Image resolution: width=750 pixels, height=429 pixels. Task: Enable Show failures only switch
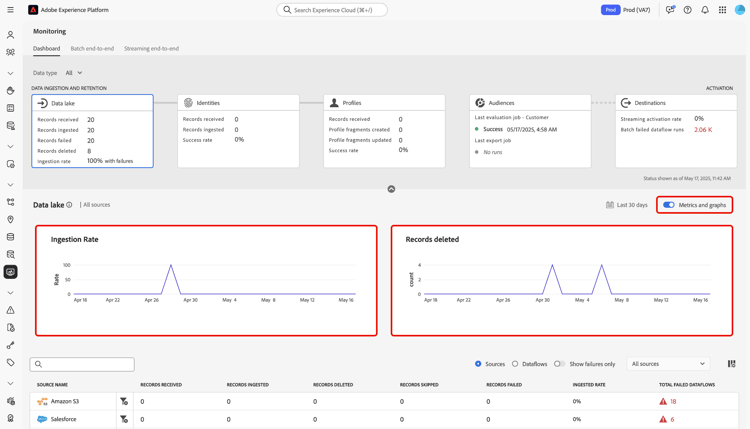click(x=559, y=364)
